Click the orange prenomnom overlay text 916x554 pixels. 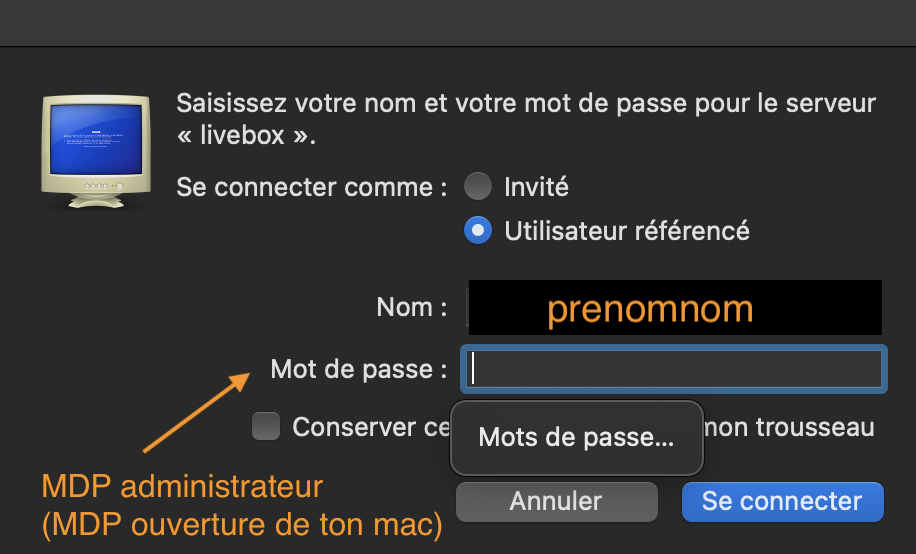[650, 309]
